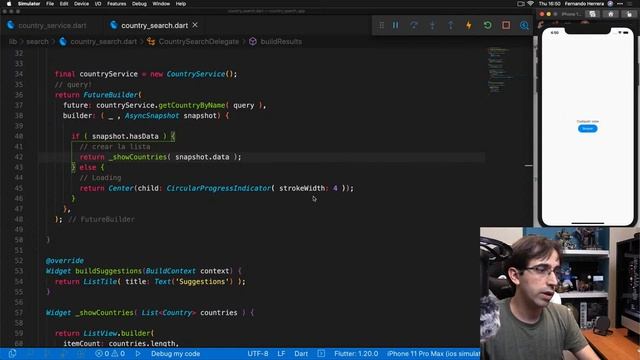
Task: Trigger Flutter hot reload lightning icon
Action: pos(469,25)
